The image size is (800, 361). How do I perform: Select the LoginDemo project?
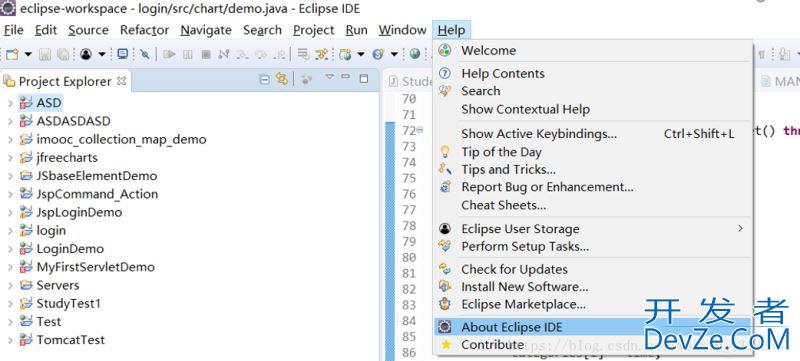(x=70, y=249)
